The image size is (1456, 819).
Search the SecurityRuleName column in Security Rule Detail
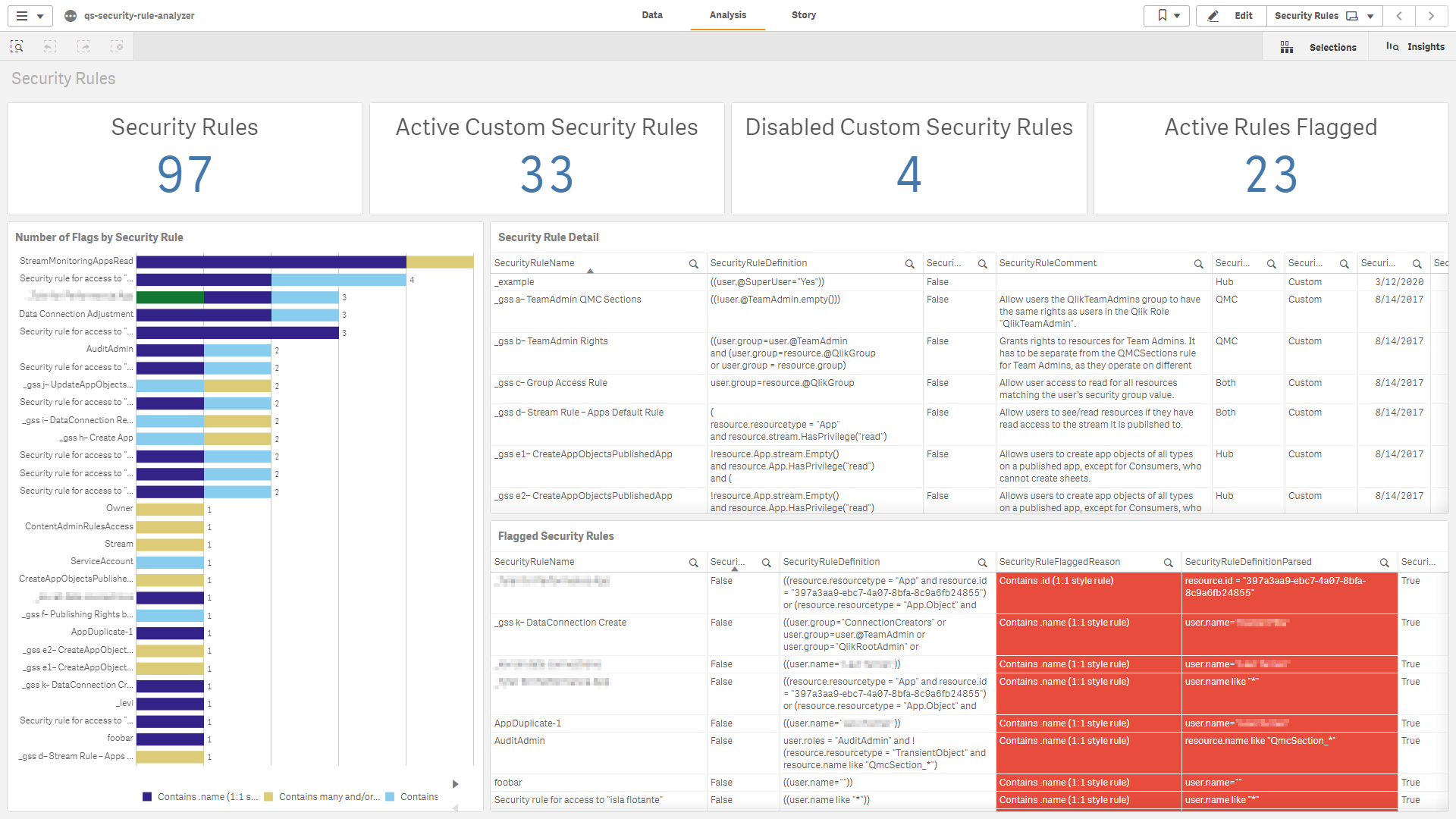tap(693, 264)
